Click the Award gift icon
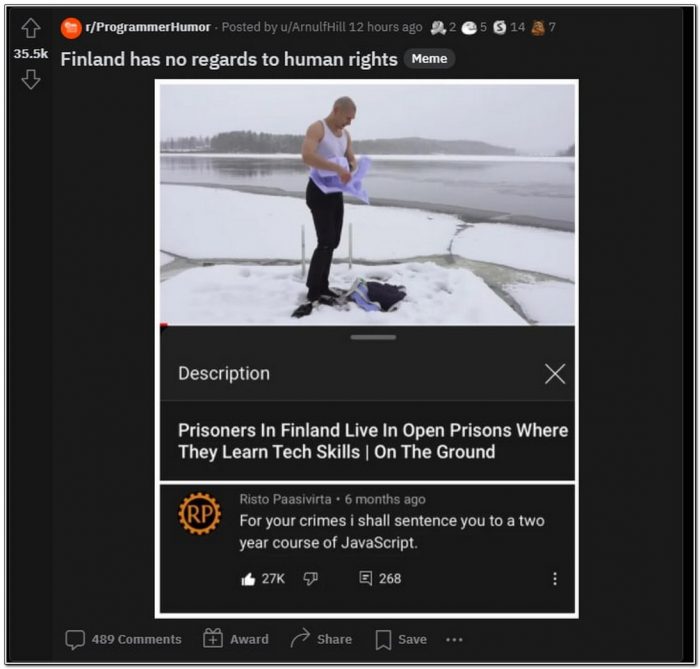This screenshot has width=700, height=669. 213,638
